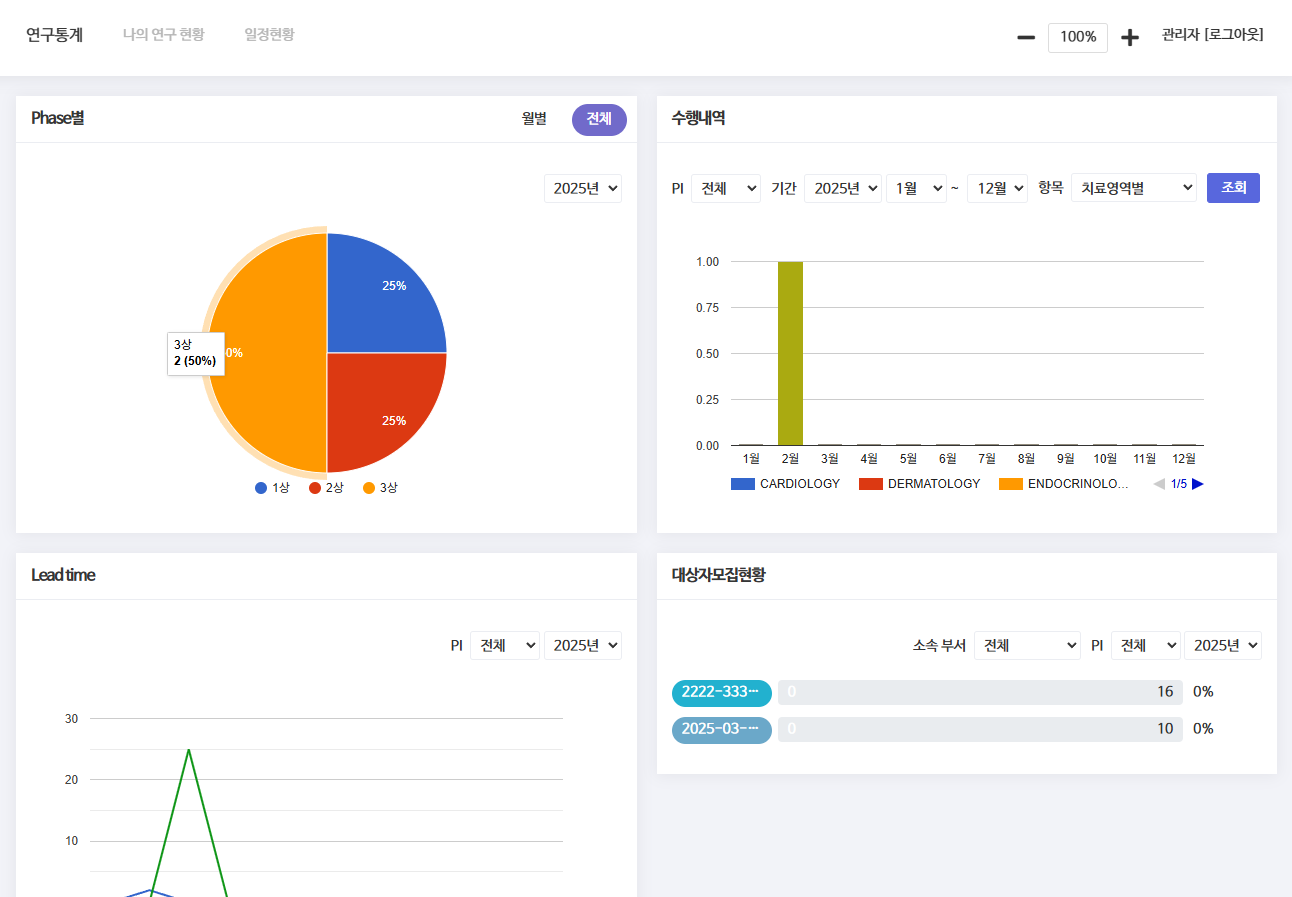Go to previous legend page arrow
Screen dimensions: 1292x897
(x=1159, y=484)
